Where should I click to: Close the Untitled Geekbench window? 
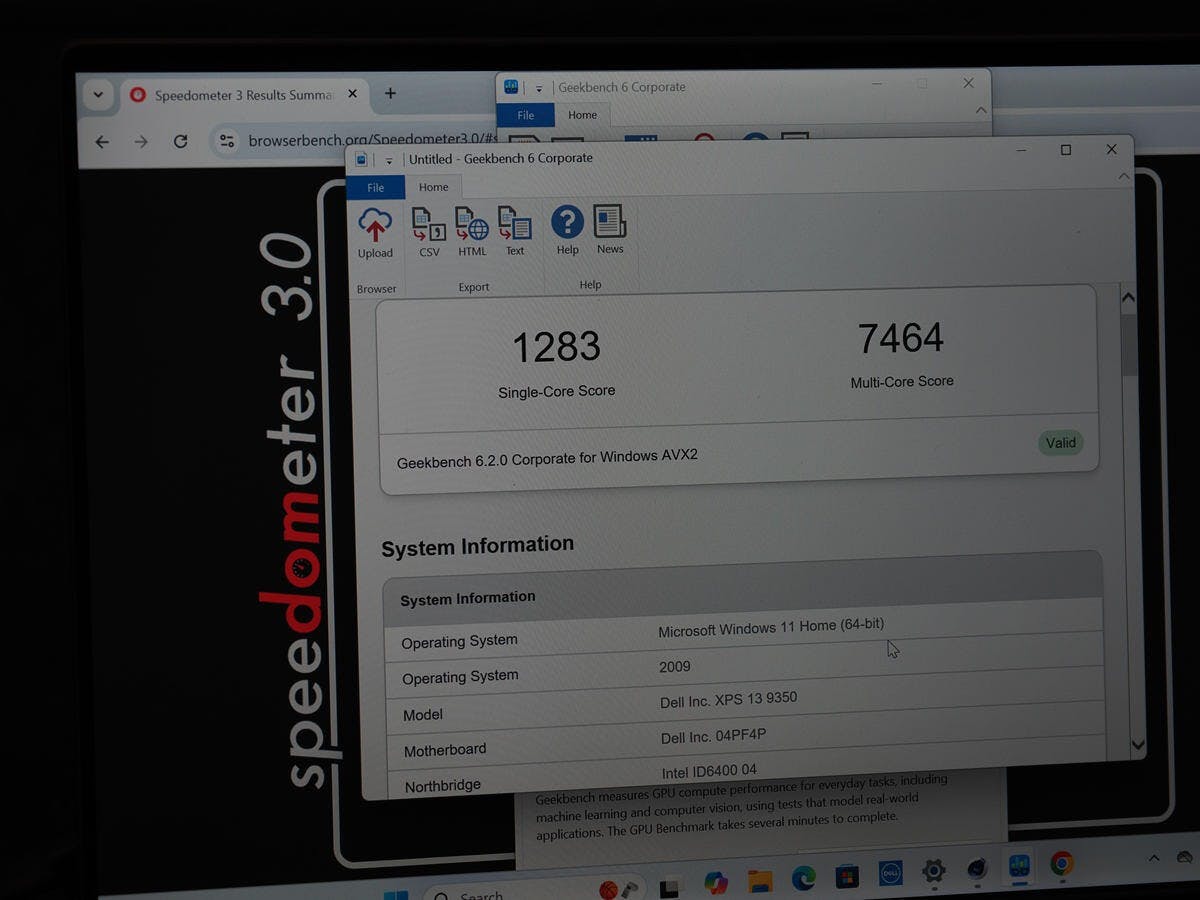[x=1111, y=149]
